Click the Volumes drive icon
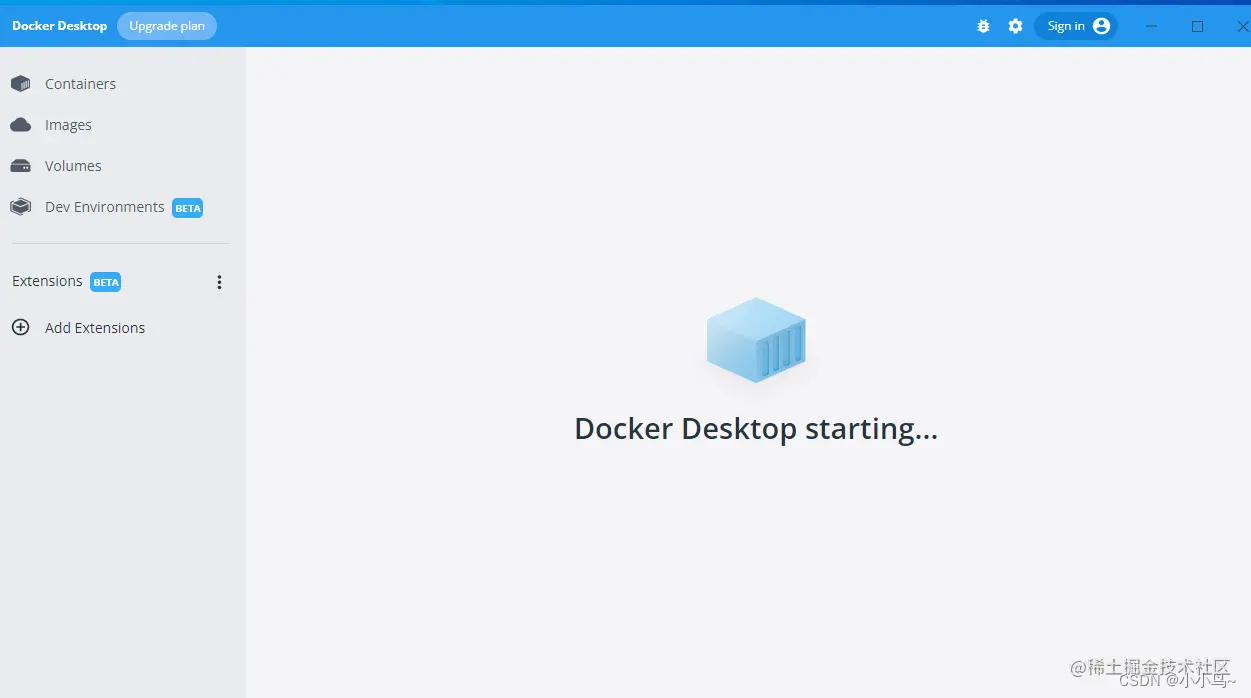Viewport: 1251px width, 698px height. pos(20,166)
